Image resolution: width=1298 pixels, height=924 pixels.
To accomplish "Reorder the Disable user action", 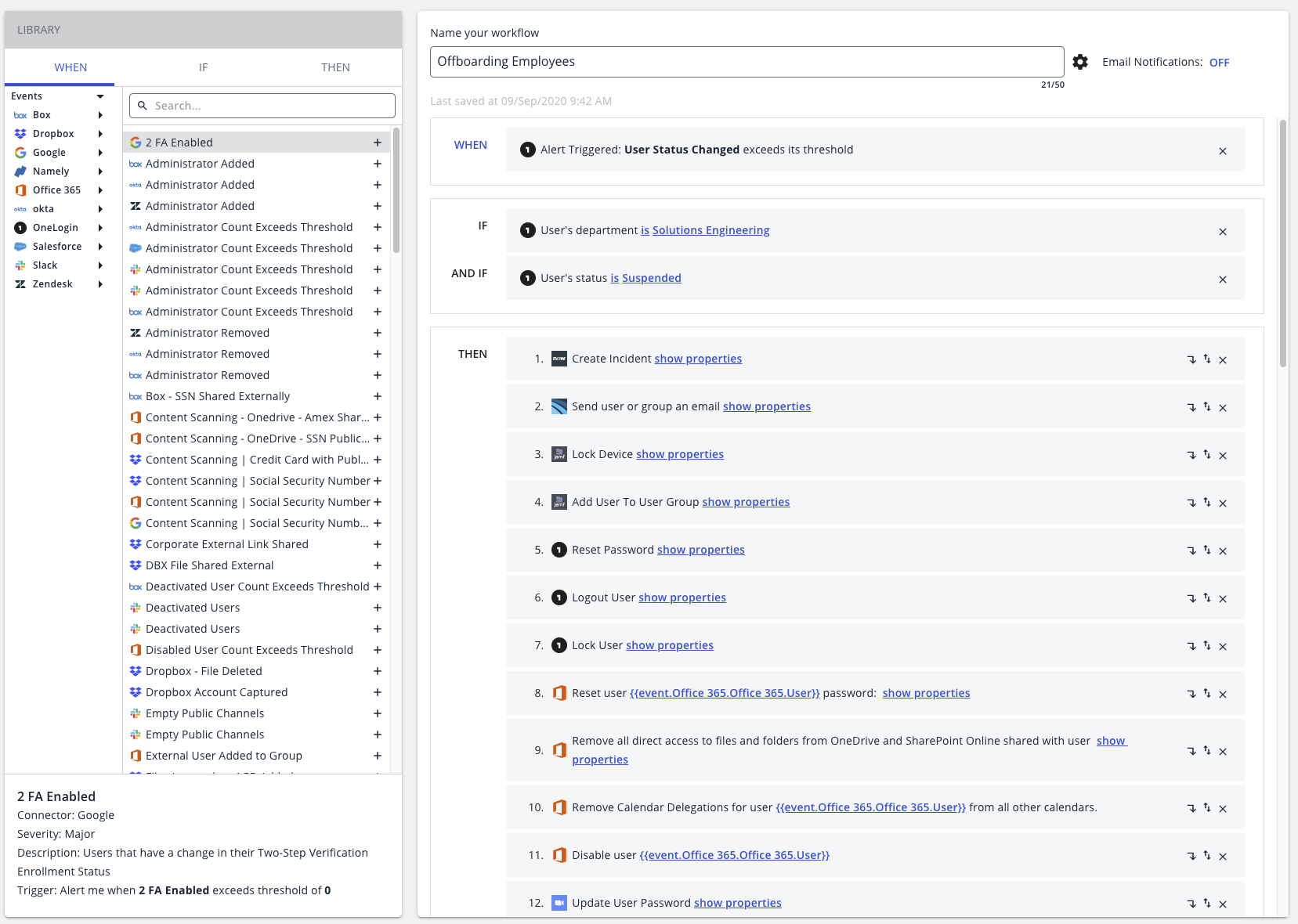I will (1207, 856).
